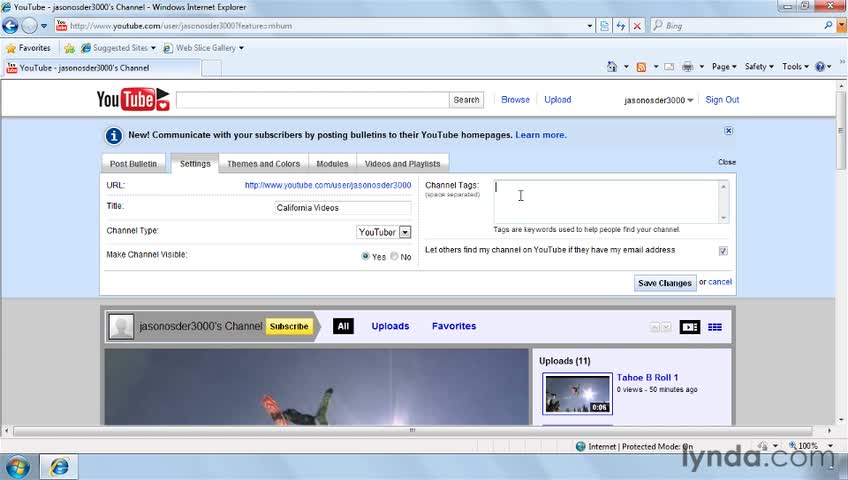
Task: Switch to Themes and Colors tab
Action: (x=263, y=164)
